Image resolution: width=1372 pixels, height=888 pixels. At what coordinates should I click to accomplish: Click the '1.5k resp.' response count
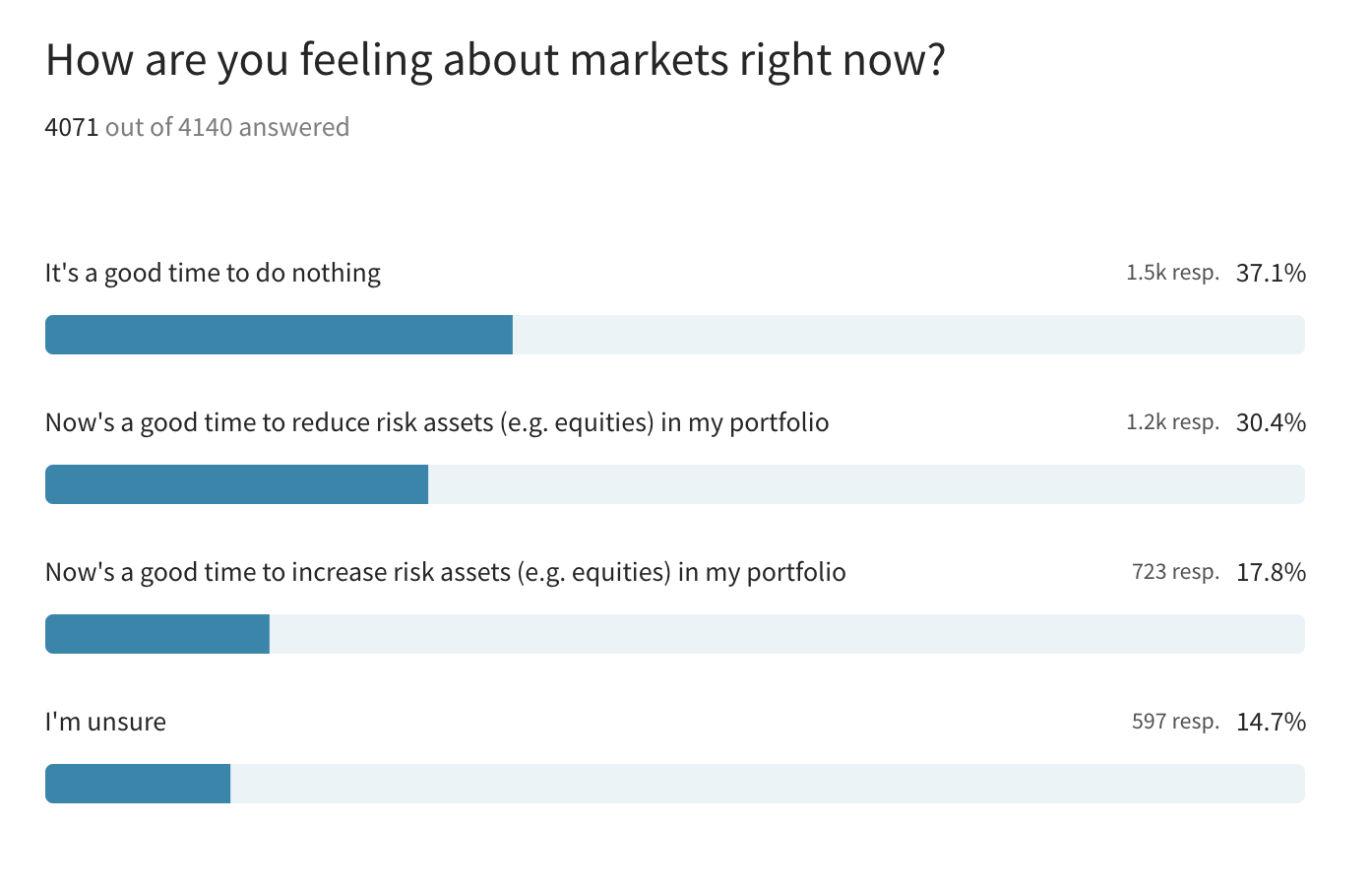pos(1172,273)
